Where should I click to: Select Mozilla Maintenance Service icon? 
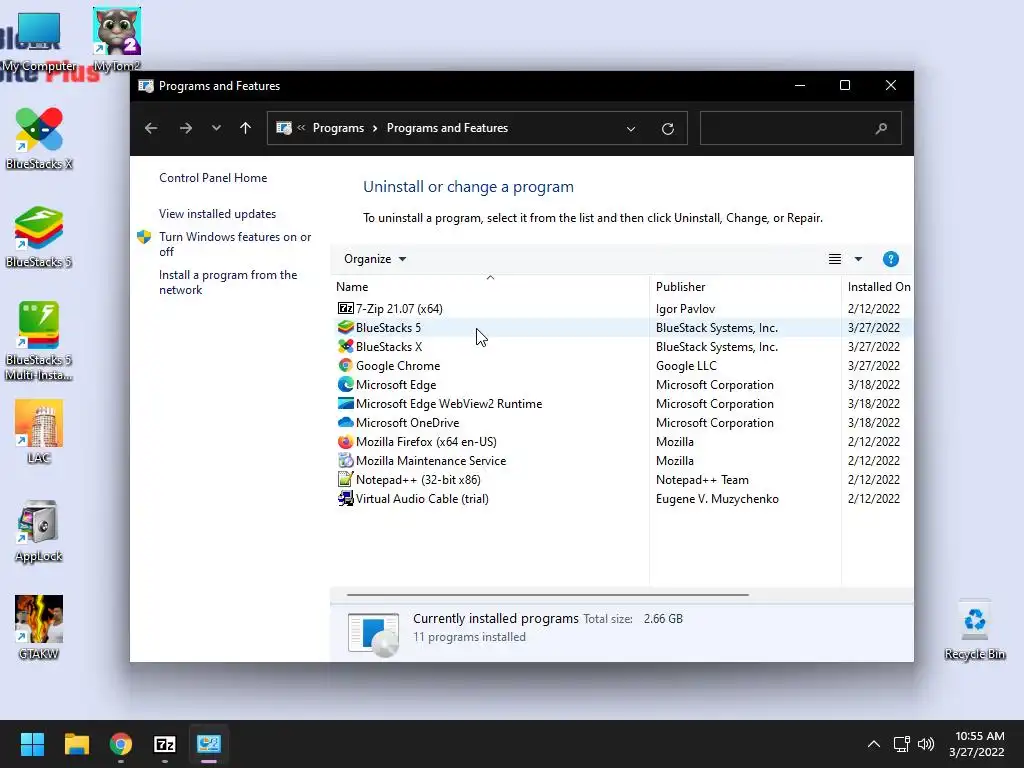345,460
